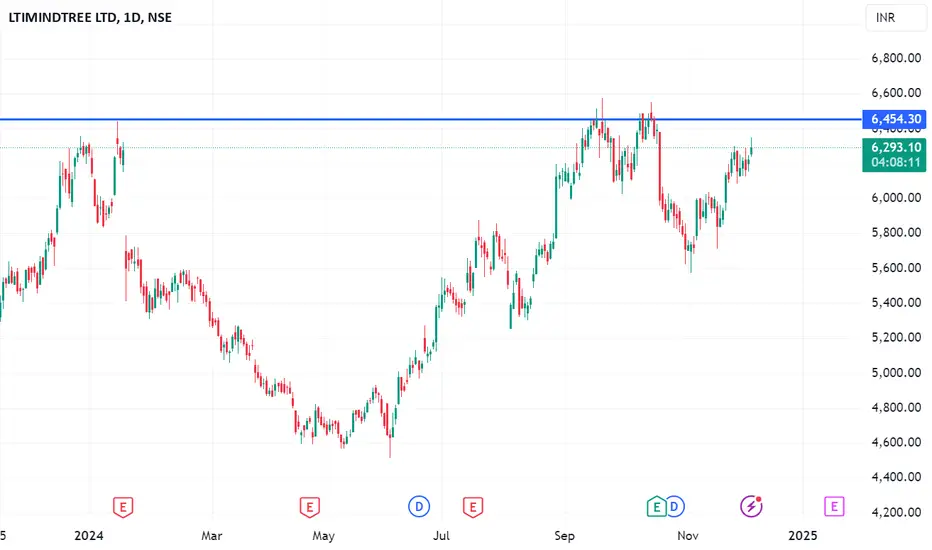This screenshot has width=932, height=550.
Task: Click the 4,600.00 price axis label
Action: pyautogui.click(x=896, y=442)
